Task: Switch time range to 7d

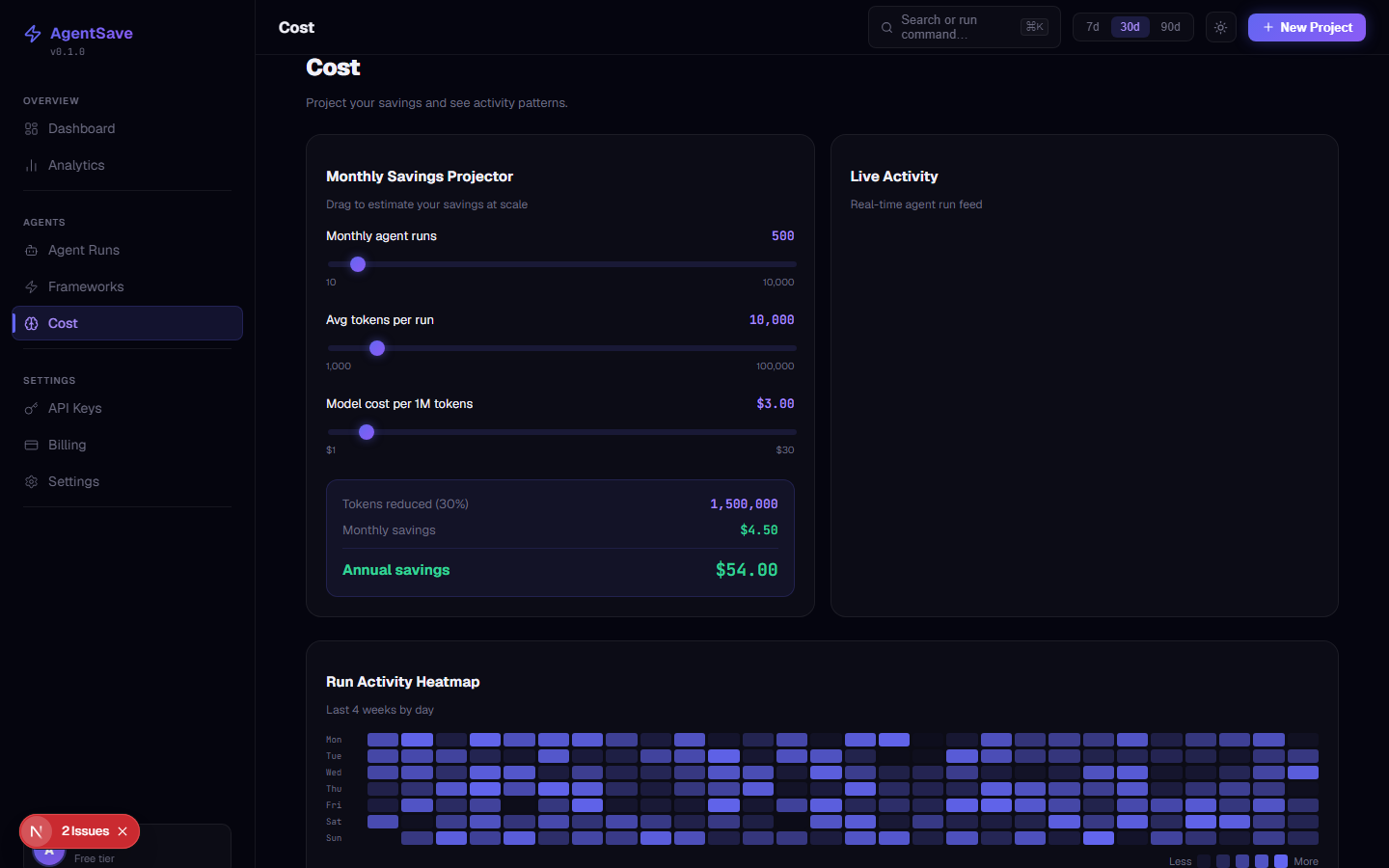Action: pos(1093,27)
